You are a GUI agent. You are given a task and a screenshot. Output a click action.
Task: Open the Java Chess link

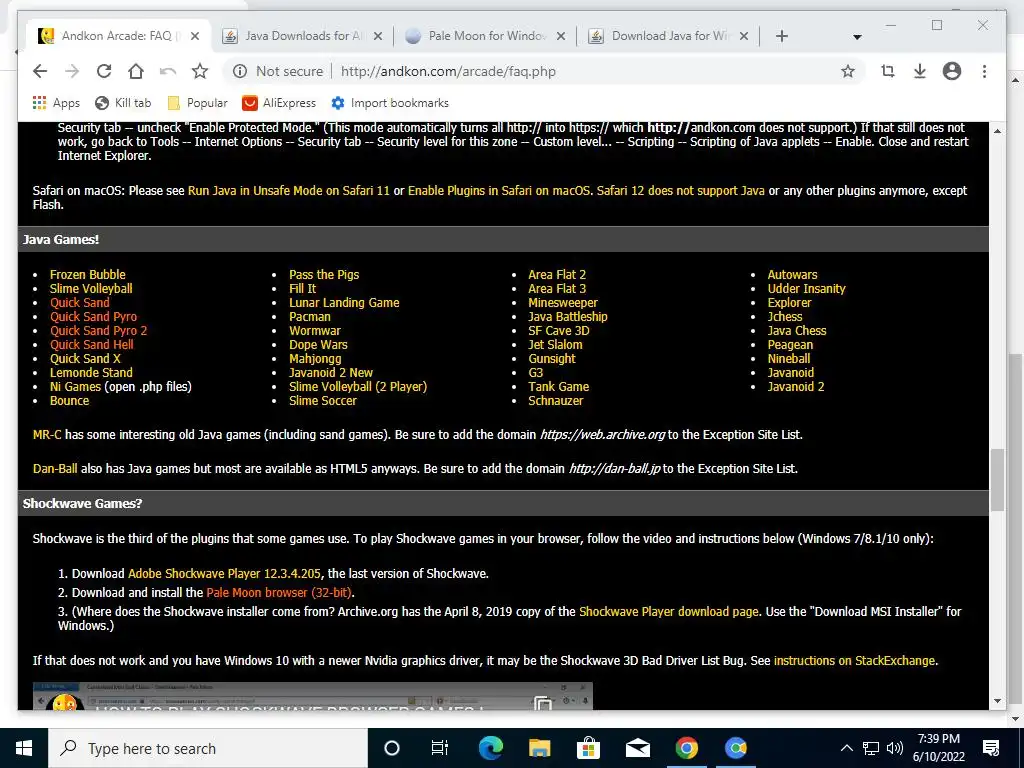[797, 330]
